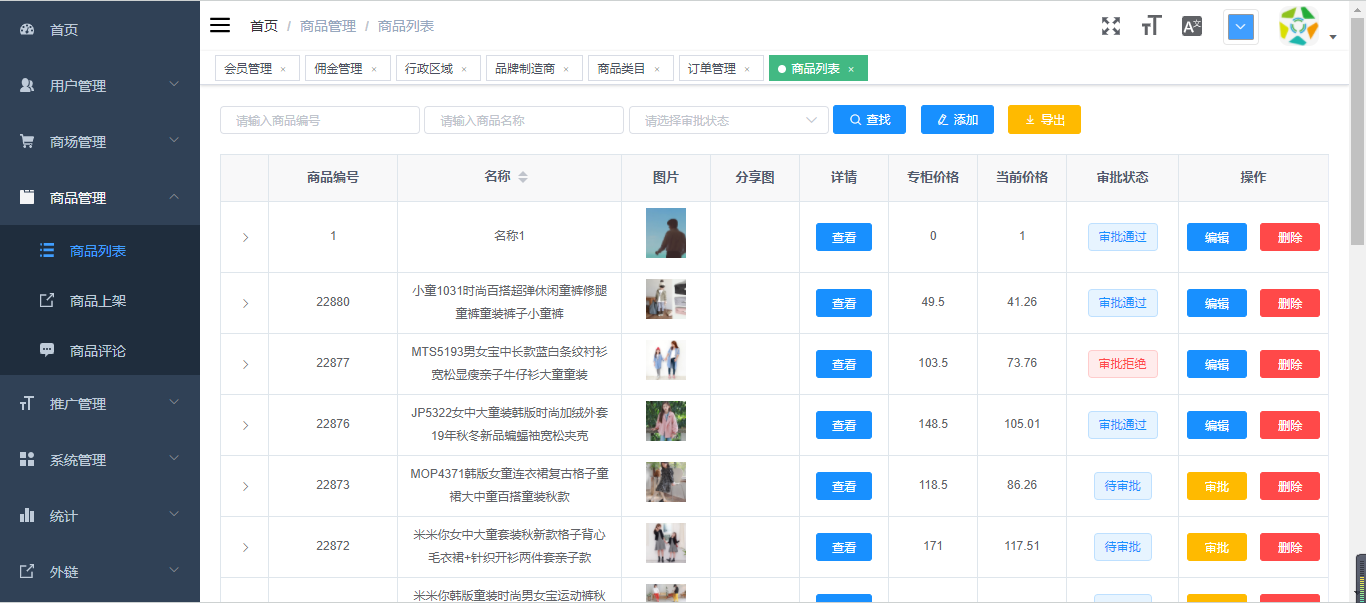The image size is (1366, 603).
Task: Click the comment icon beside 商品评论
Action: point(47,350)
